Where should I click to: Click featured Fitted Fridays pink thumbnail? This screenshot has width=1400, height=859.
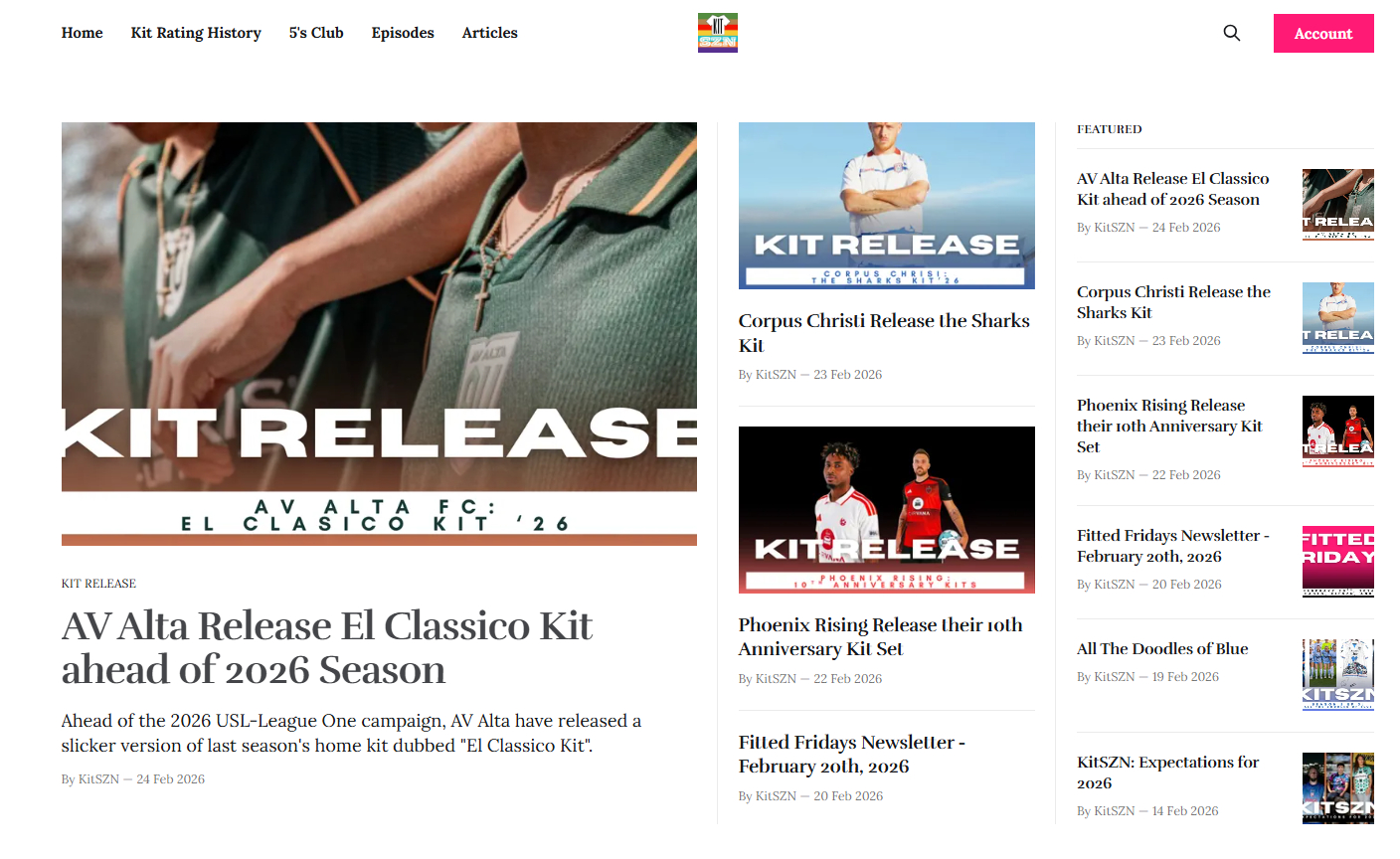pos(1338,562)
